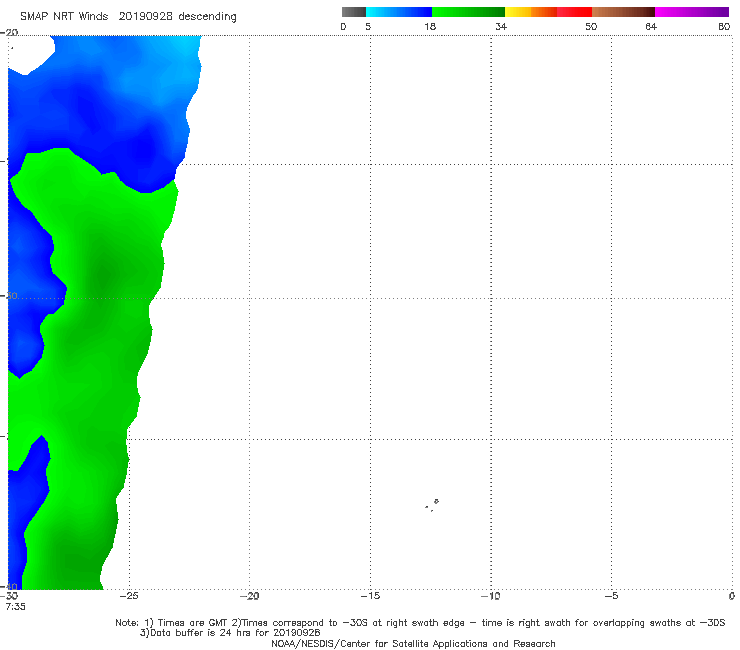This screenshot has width=740, height=650.
Task: Click the light cyan low-wind patch at the swath top
Action: click(x=186, y=47)
